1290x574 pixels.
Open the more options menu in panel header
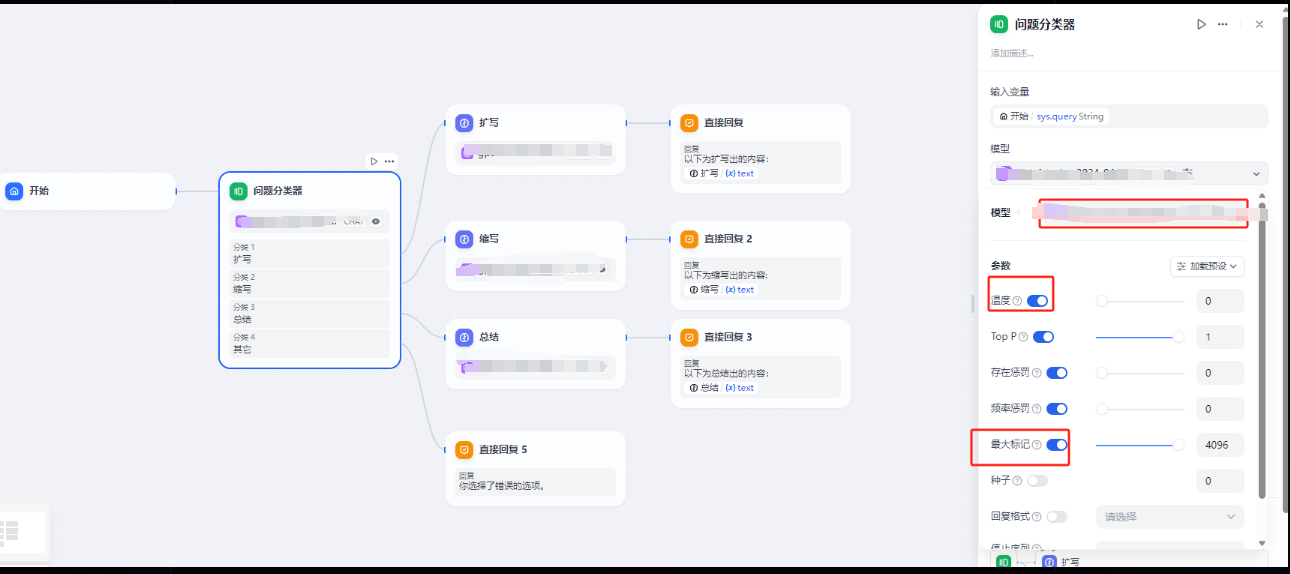tap(1223, 24)
